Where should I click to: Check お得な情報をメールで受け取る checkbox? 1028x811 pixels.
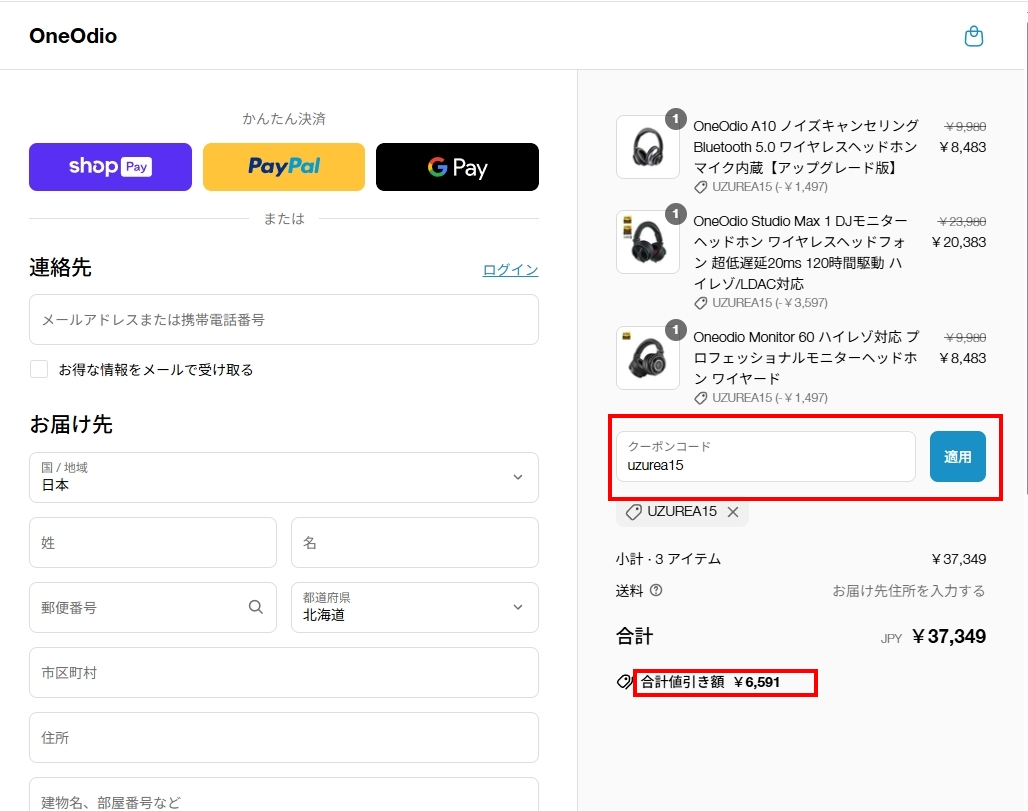click(39, 369)
